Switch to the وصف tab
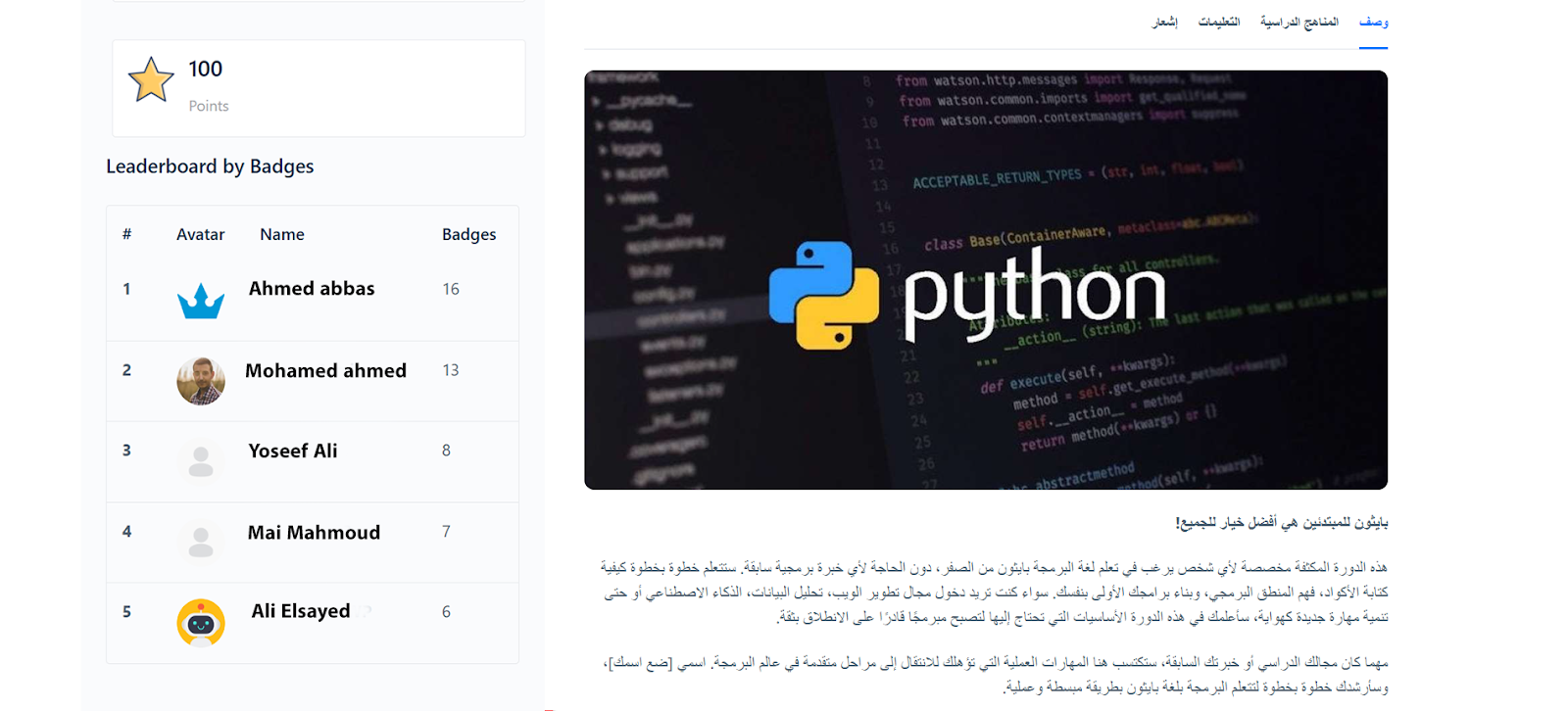The height and width of the screenshot is (711, 1568). pos(1373,22)
